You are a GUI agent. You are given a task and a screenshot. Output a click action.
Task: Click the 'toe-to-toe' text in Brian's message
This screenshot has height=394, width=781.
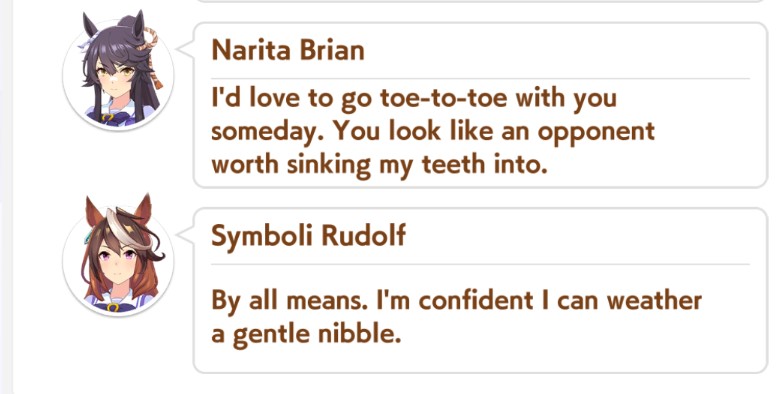click(x=444, y=98)
